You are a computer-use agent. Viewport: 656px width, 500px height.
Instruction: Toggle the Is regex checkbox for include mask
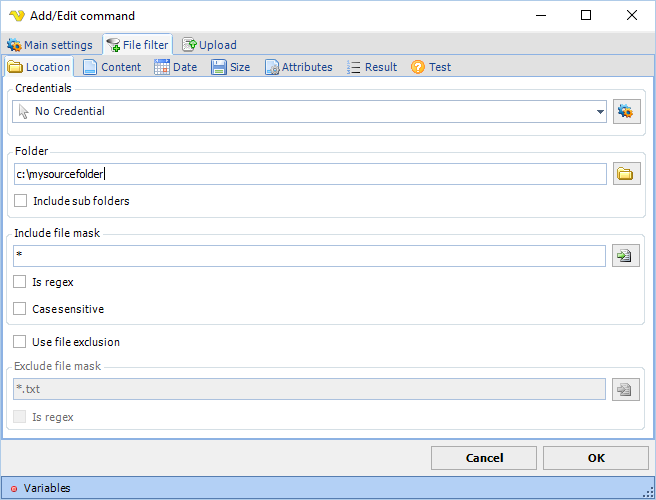[x=21, y=282]
